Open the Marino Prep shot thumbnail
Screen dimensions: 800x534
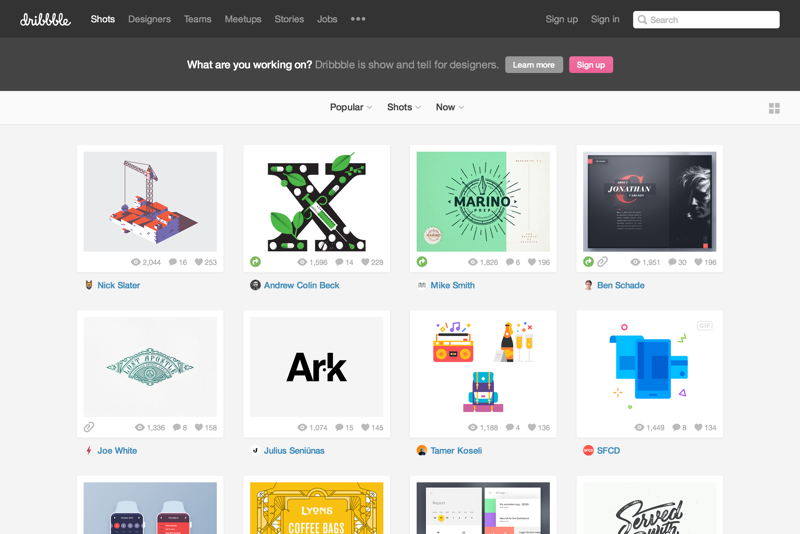coord(483,201)
